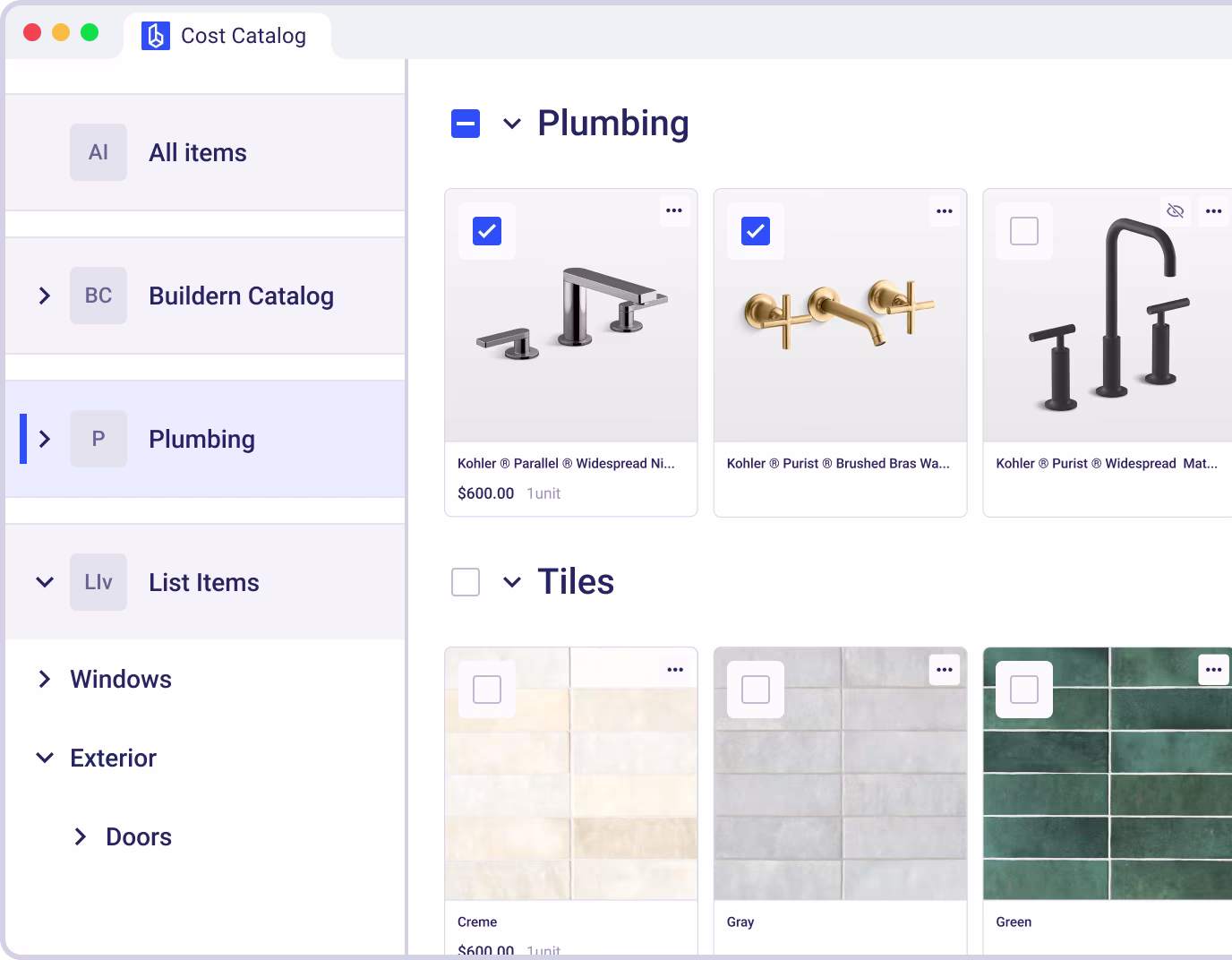1232x960 pixels.
Task: Click the P avatar badge for Plumbing
Action: point(98,439)
